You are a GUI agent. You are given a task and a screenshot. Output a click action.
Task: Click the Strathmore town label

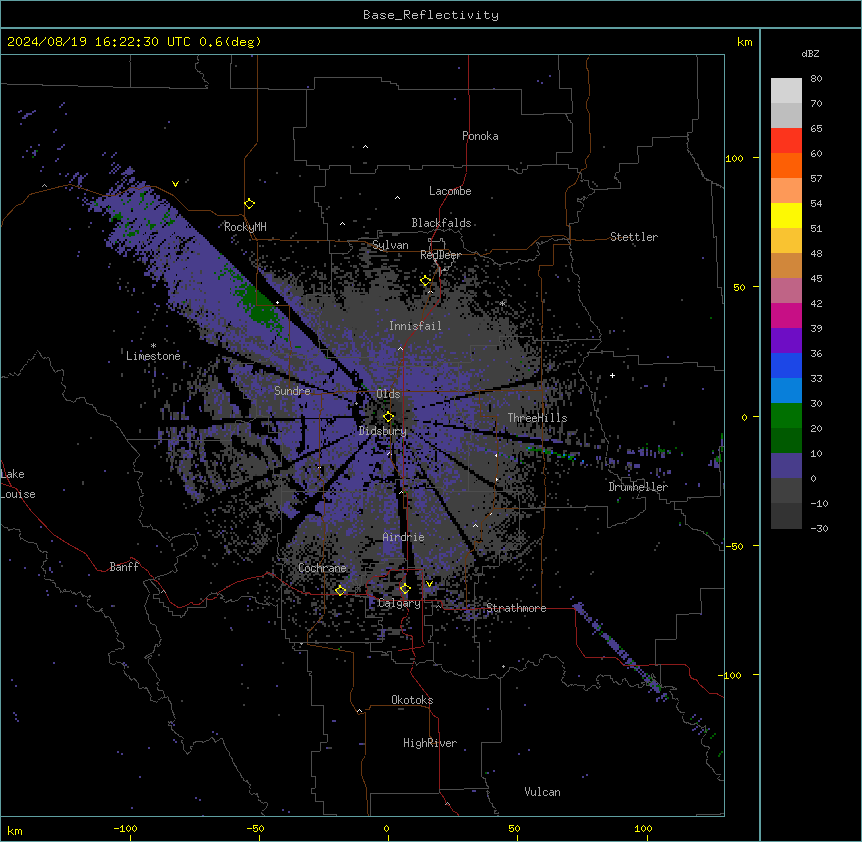pos(516,608)
